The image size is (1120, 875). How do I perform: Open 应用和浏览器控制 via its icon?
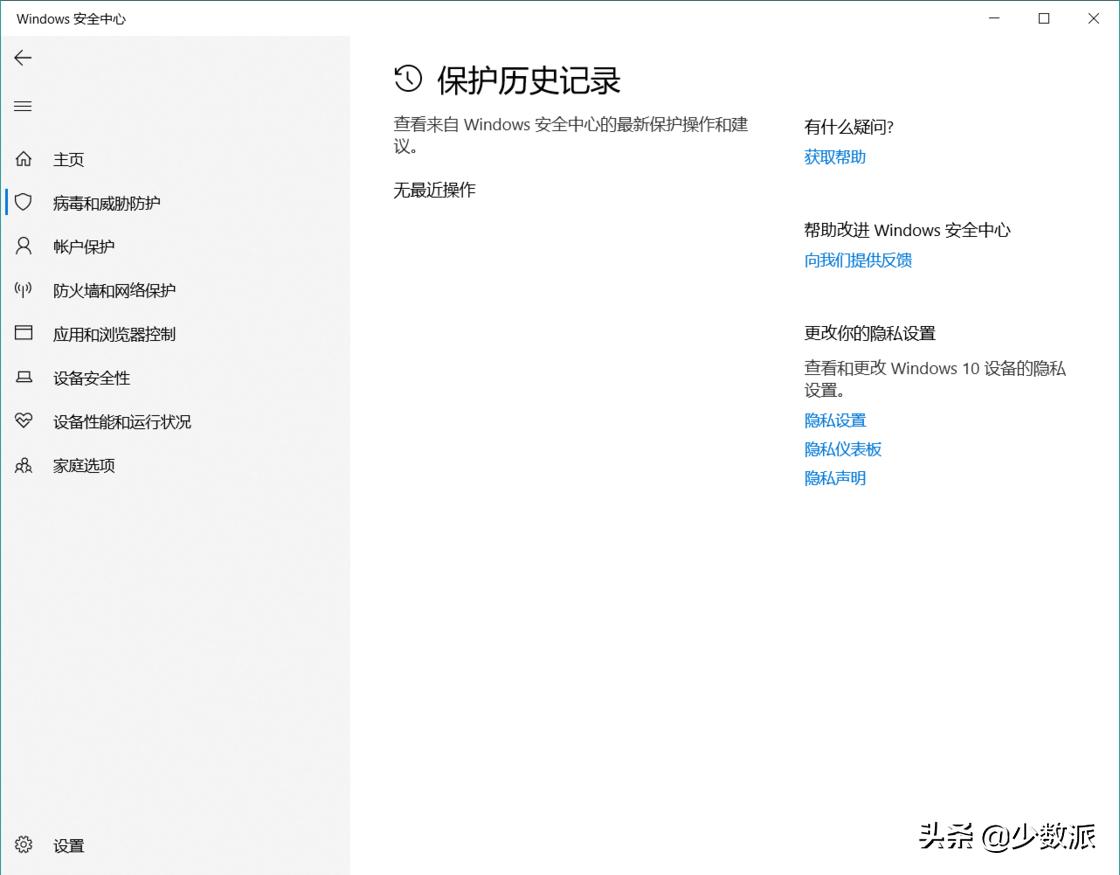click(x=22, y=334)
